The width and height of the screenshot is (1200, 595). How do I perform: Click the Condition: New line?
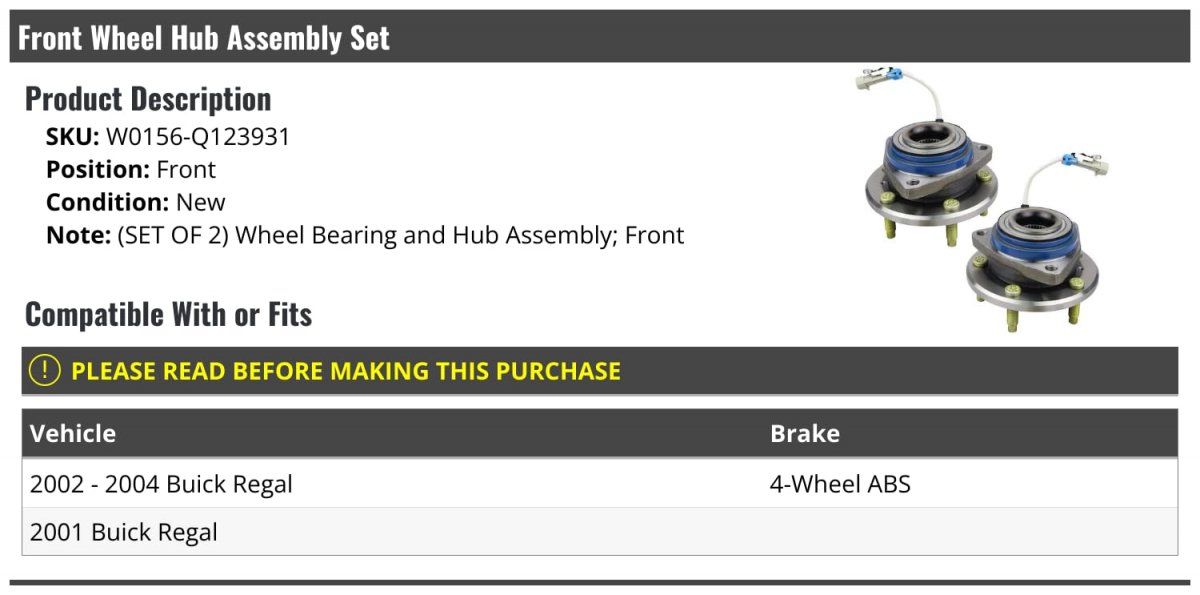click(136, 202)
